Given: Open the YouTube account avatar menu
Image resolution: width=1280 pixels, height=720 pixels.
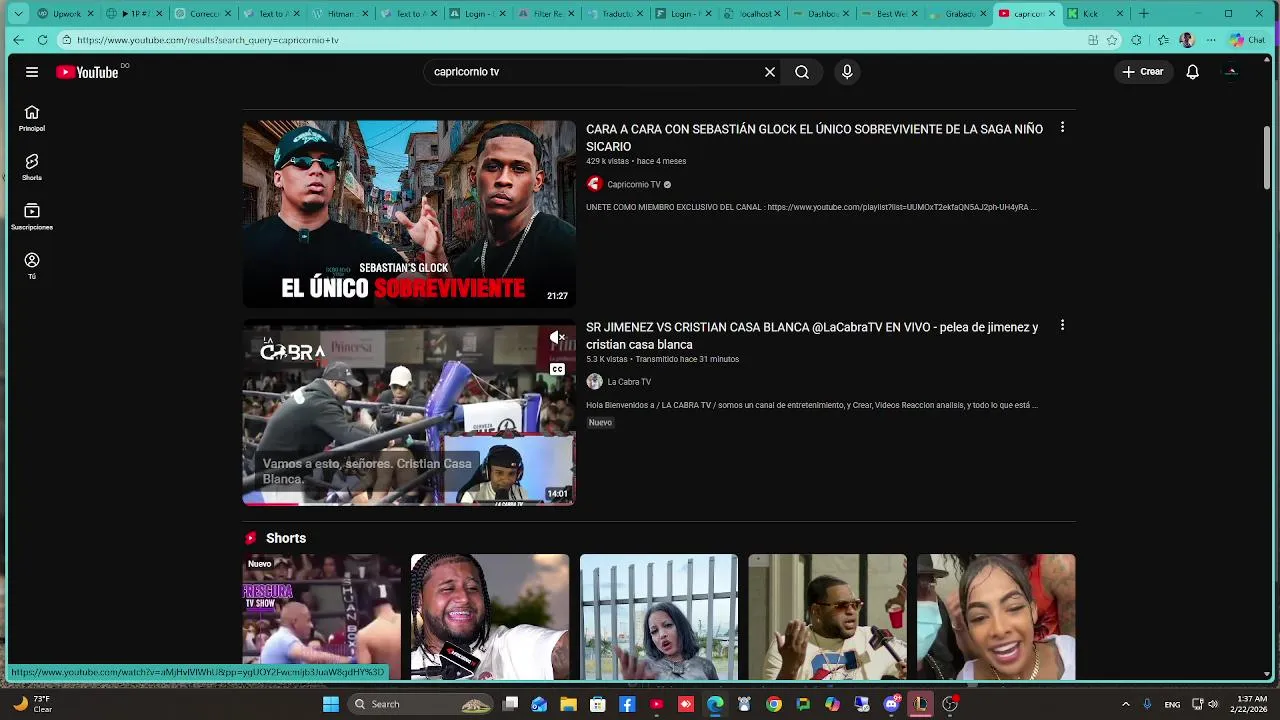Looking at the screenshot, I should point(1231,72).
